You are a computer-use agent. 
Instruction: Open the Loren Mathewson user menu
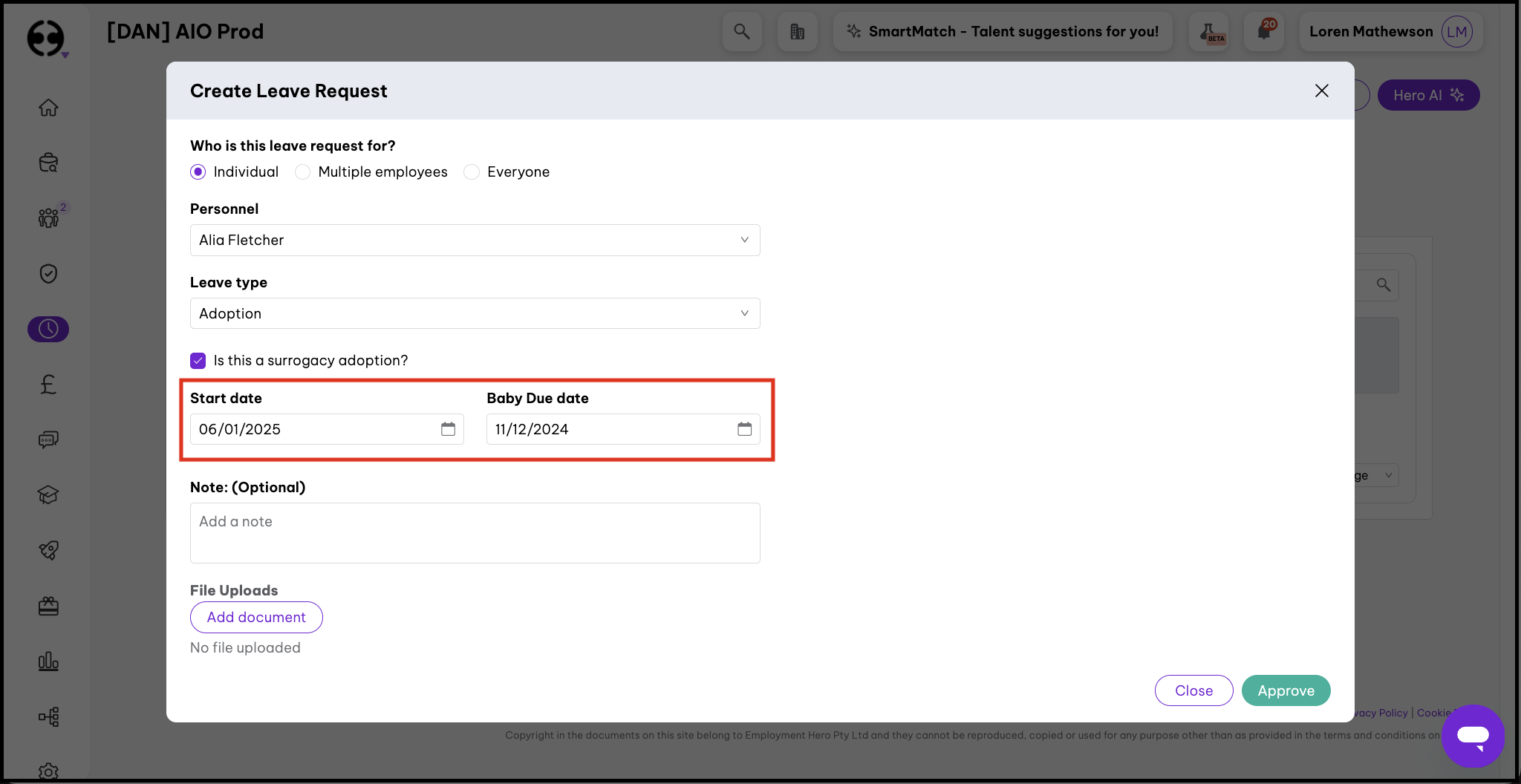pos(1390,31)
